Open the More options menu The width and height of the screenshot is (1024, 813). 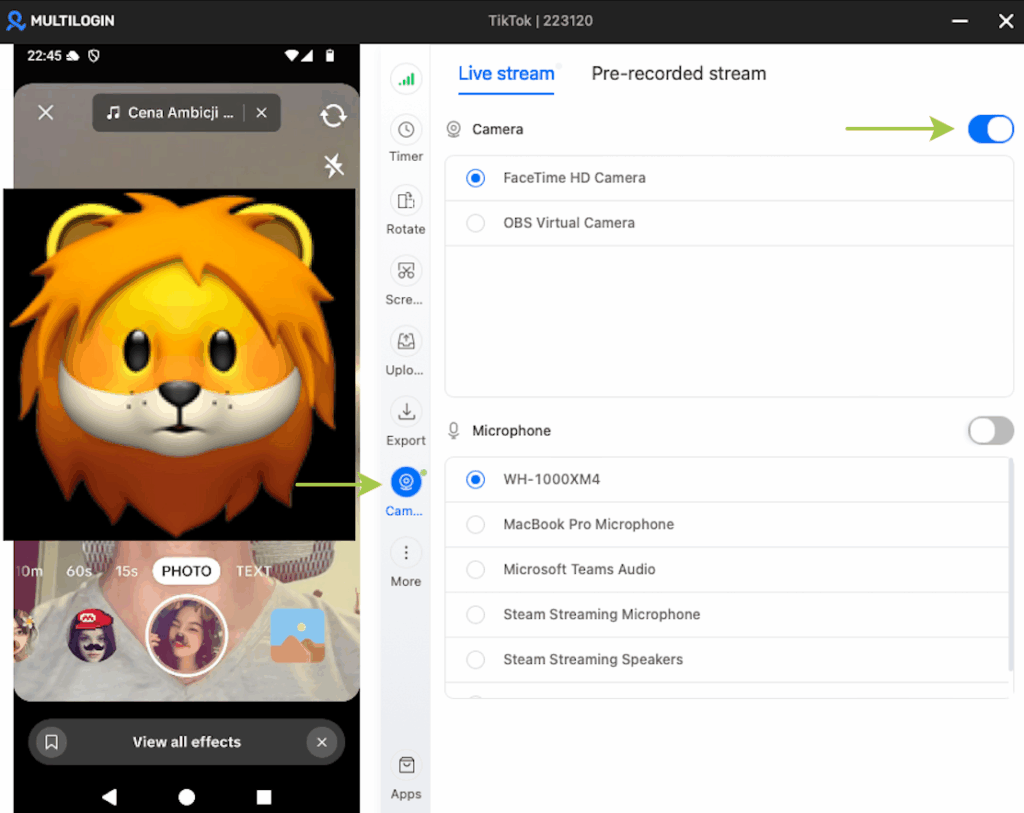406,562
